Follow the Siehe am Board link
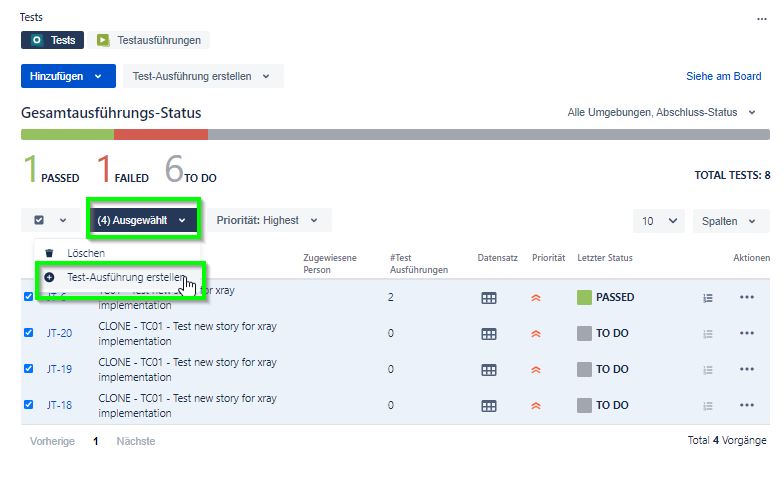Screen dimensions: 784x483 pos(724,76)
